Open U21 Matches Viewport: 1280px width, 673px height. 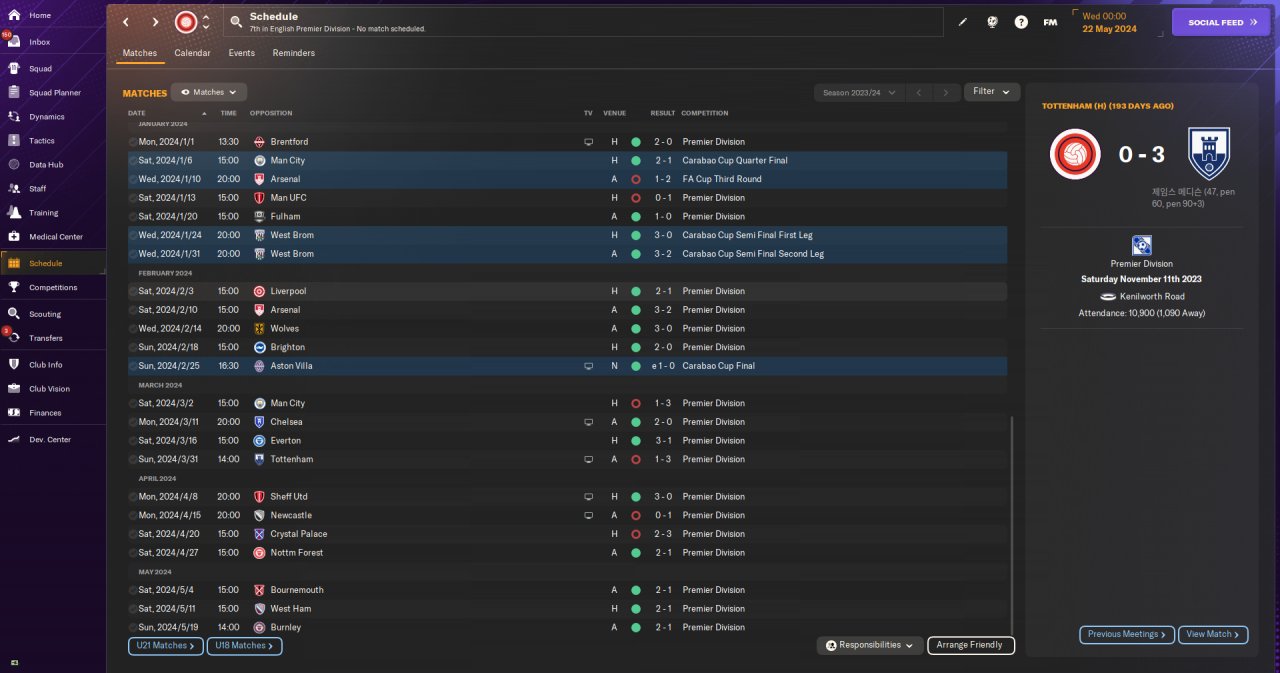click(x=166, y=646)
